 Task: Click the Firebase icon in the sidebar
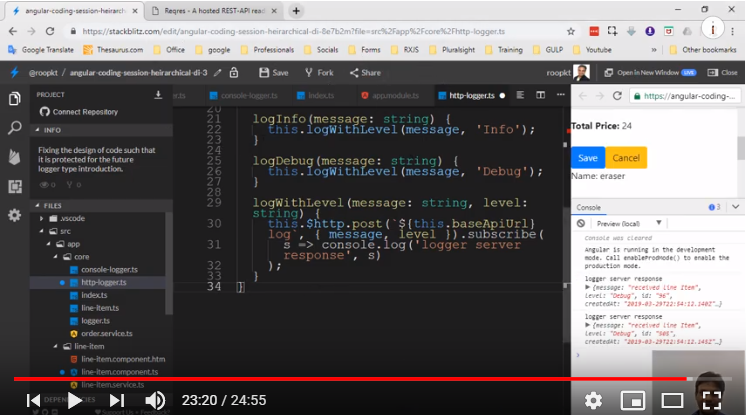click(x=14, y=157)
